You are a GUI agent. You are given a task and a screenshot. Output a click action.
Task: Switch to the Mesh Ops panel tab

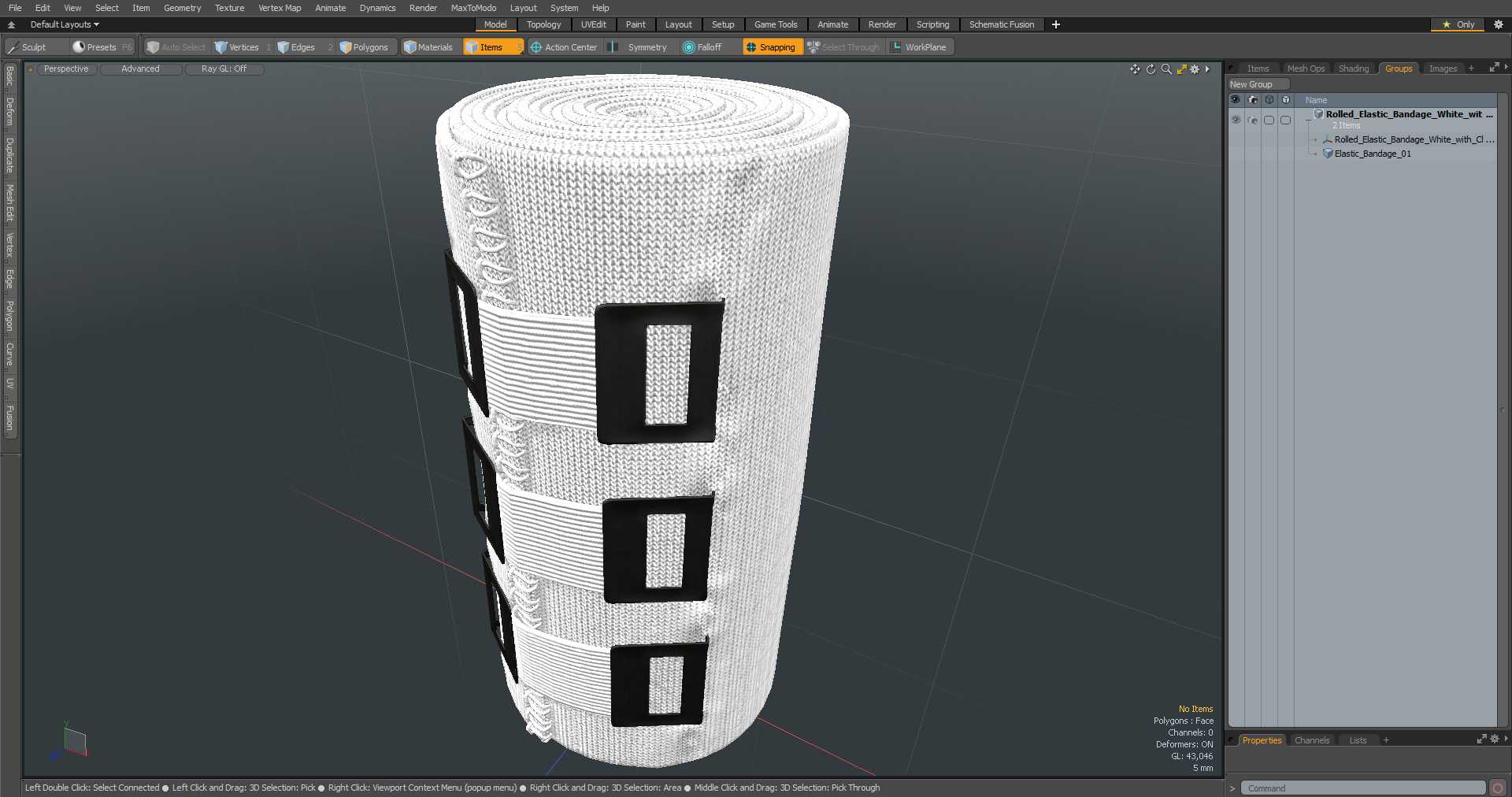[x=1306, y=69]
